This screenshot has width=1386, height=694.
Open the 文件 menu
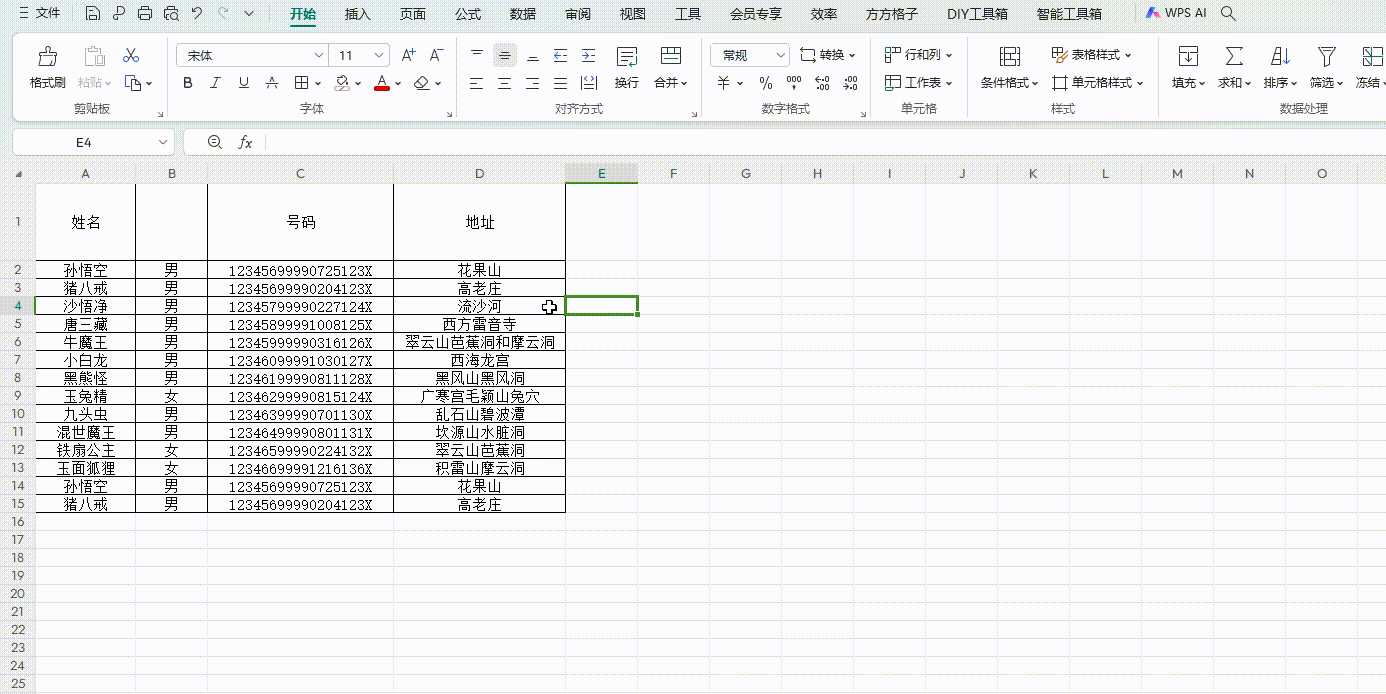(38, 14)
